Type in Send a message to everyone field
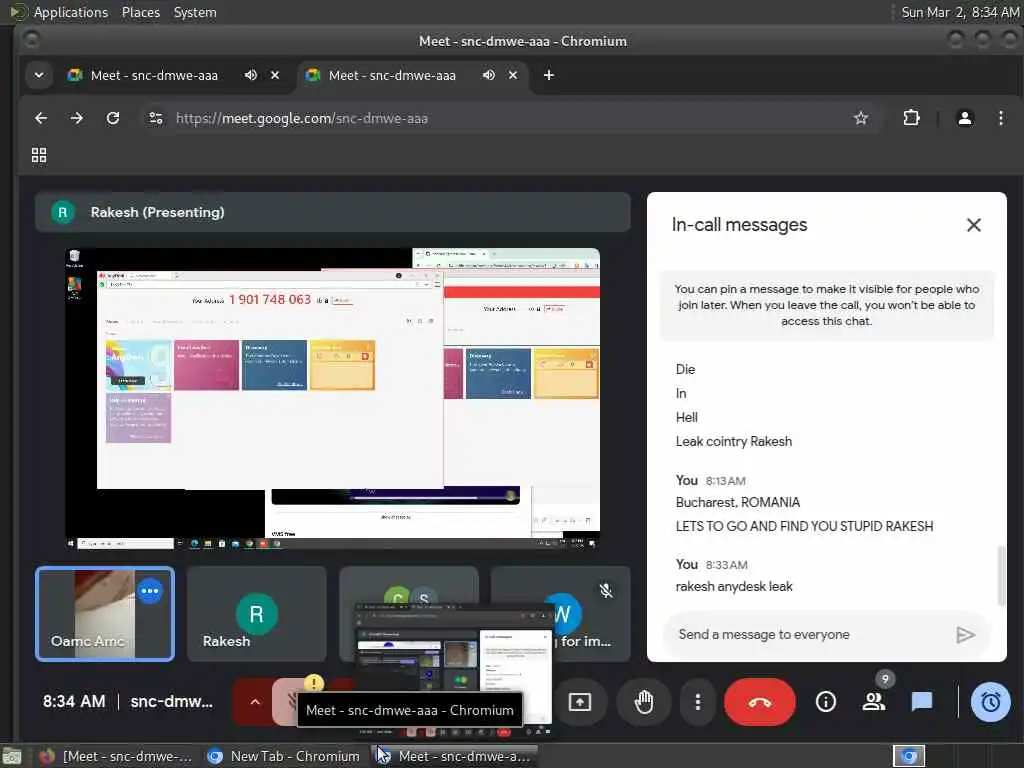This screenshot has width=1024, height=768. (x=810, y=635)
